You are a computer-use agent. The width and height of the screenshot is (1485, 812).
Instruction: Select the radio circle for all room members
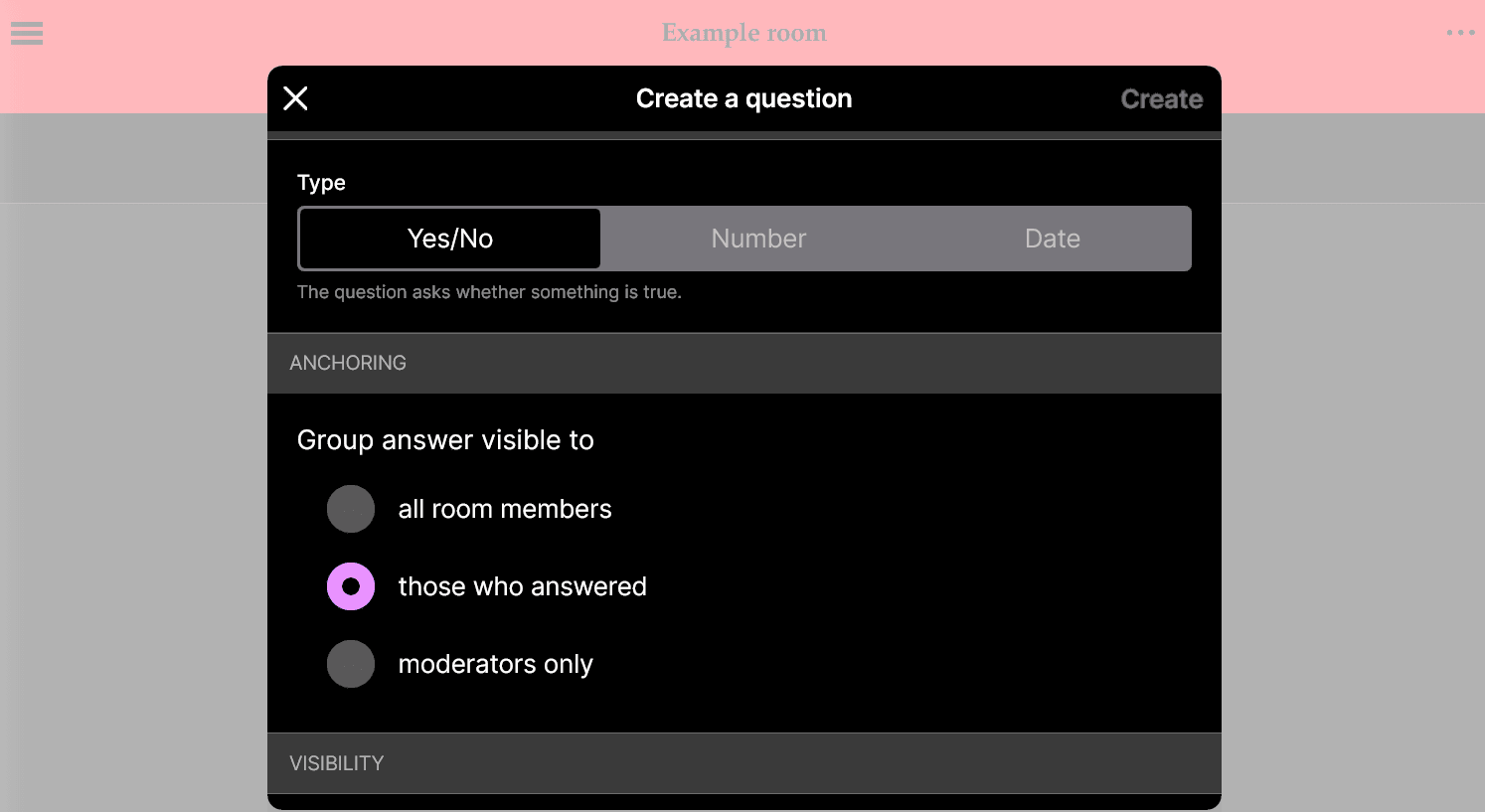[x=351, y=509]
